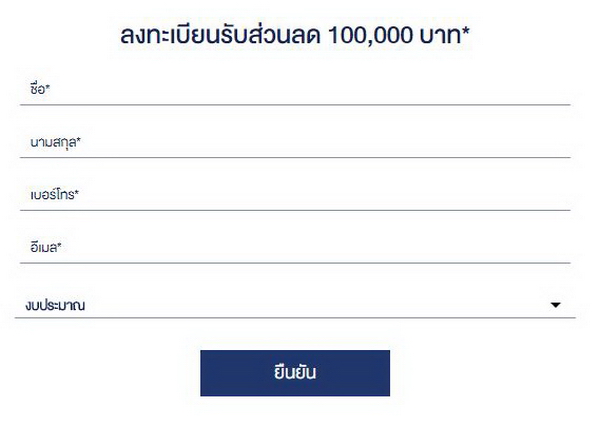Click the ชื่อ (first name) input field

[x=295, y=90]
